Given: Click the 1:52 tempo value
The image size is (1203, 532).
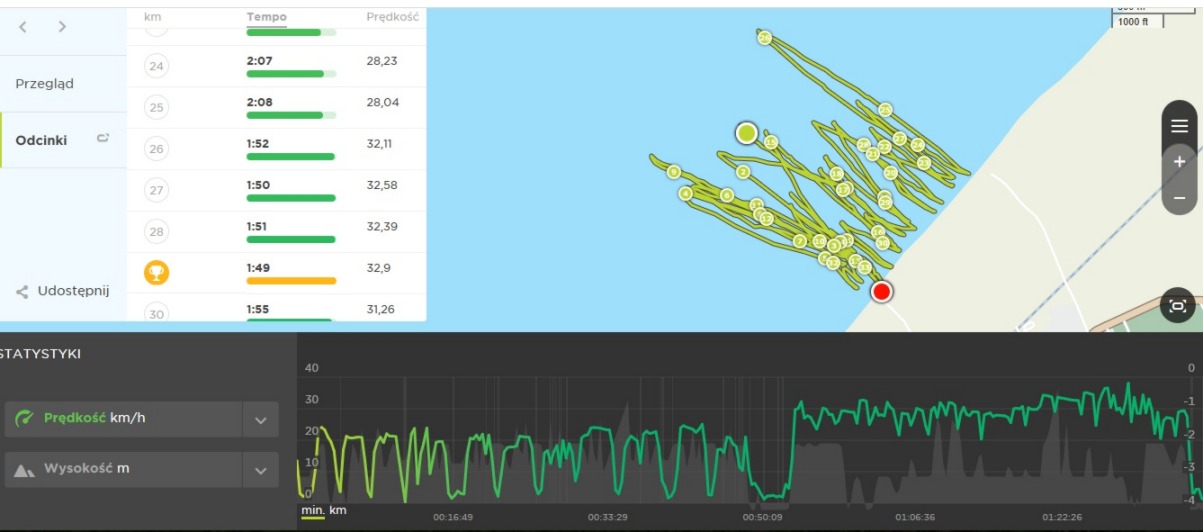Looking at the screenshot, I should [258, 144].
